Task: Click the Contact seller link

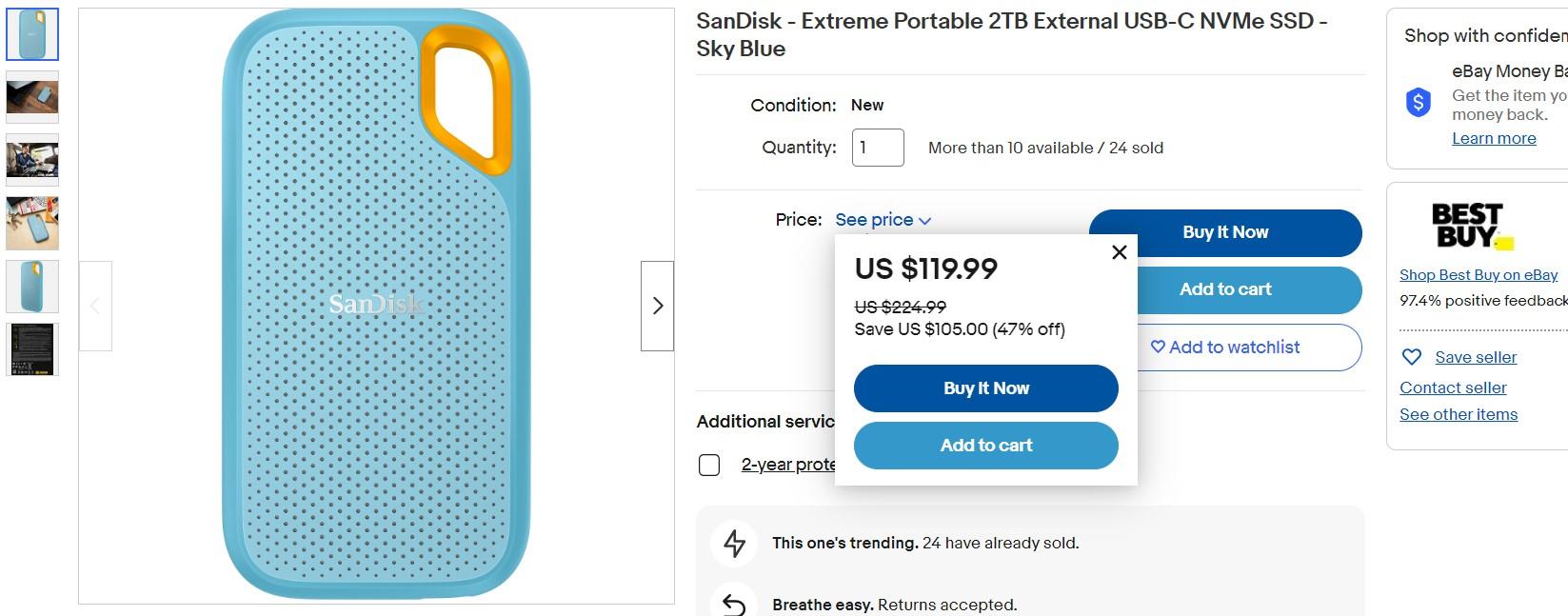Action: (1453, 387)
